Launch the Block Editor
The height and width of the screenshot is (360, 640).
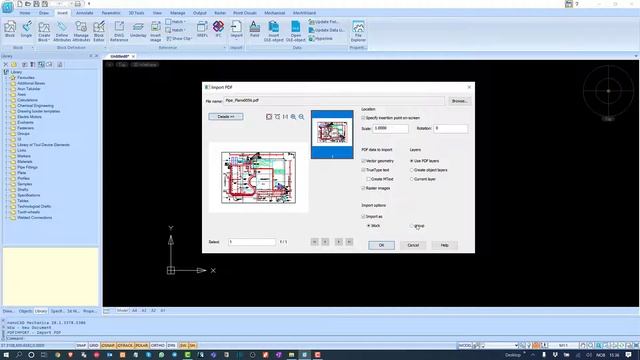99,31
